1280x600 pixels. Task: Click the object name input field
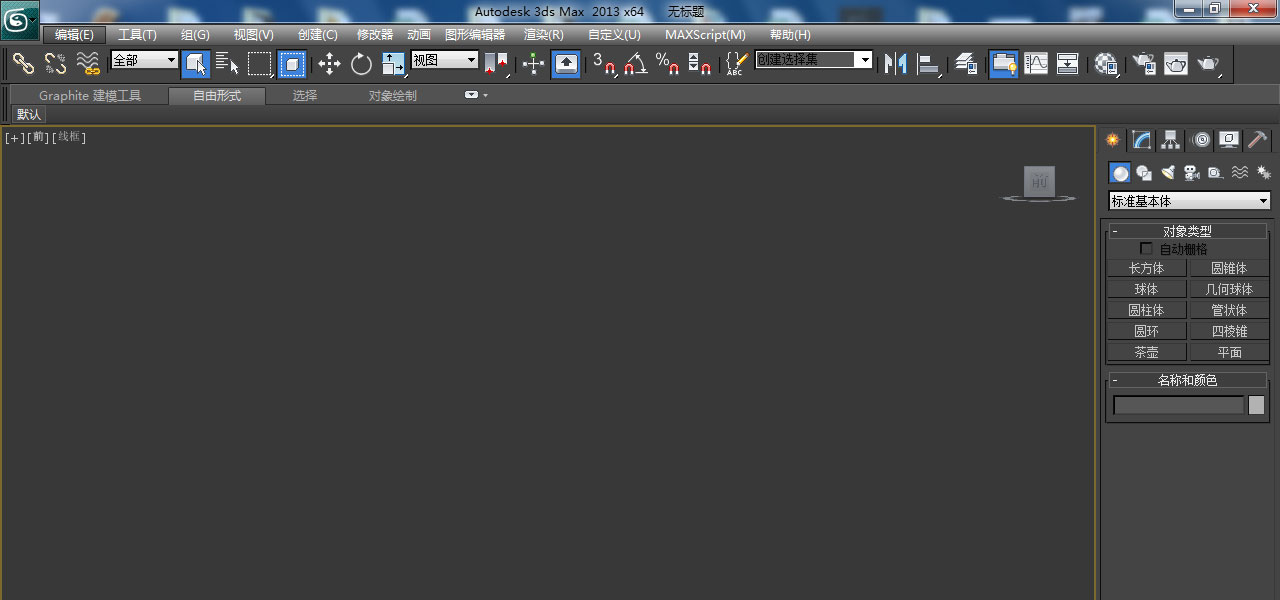[1179, 405]
